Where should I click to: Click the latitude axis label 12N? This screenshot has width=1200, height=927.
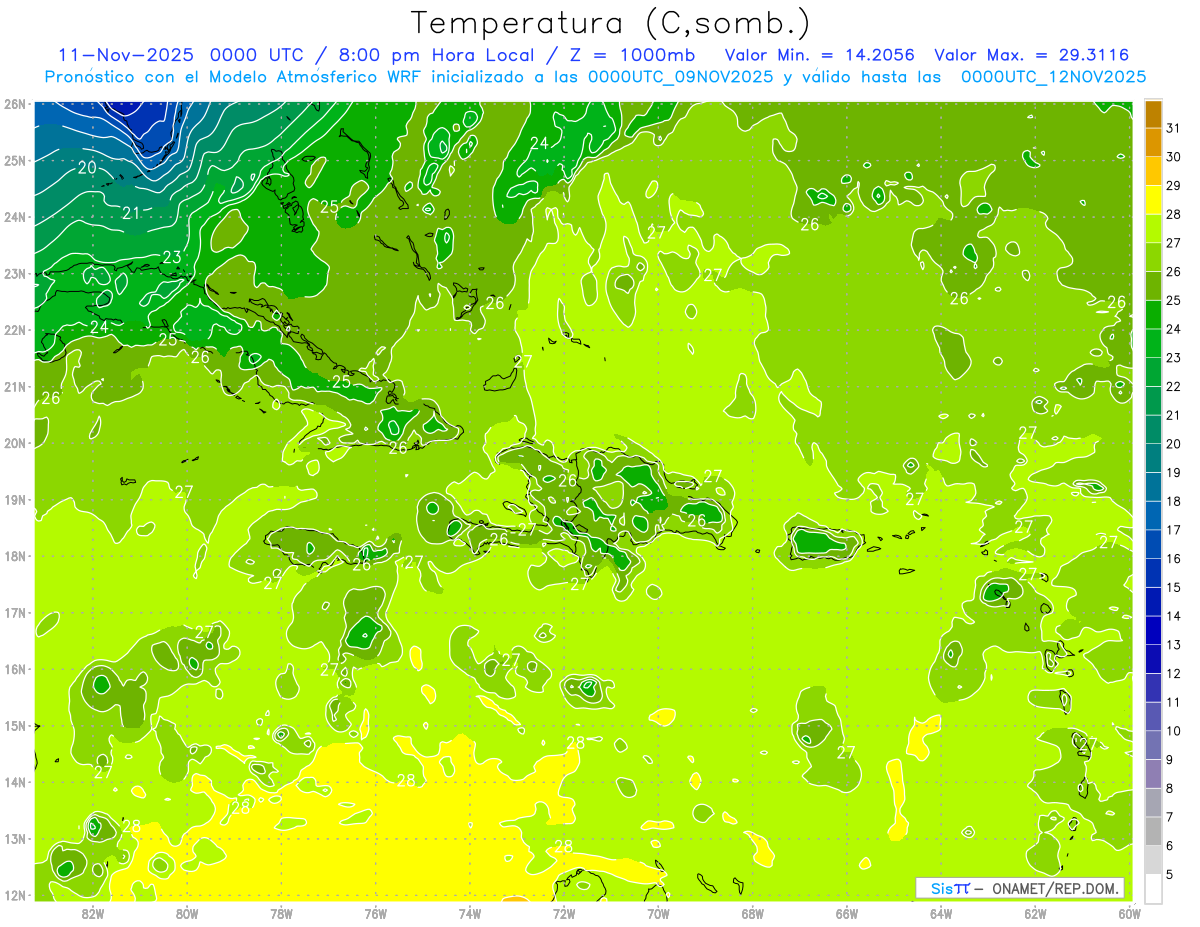(x=14, y=895)
